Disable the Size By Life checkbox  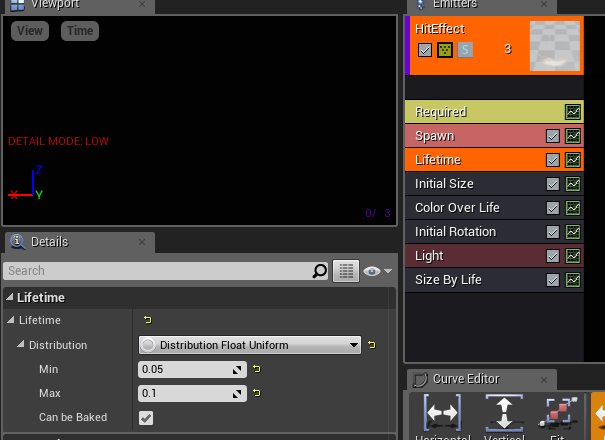[x=553, y=280]
